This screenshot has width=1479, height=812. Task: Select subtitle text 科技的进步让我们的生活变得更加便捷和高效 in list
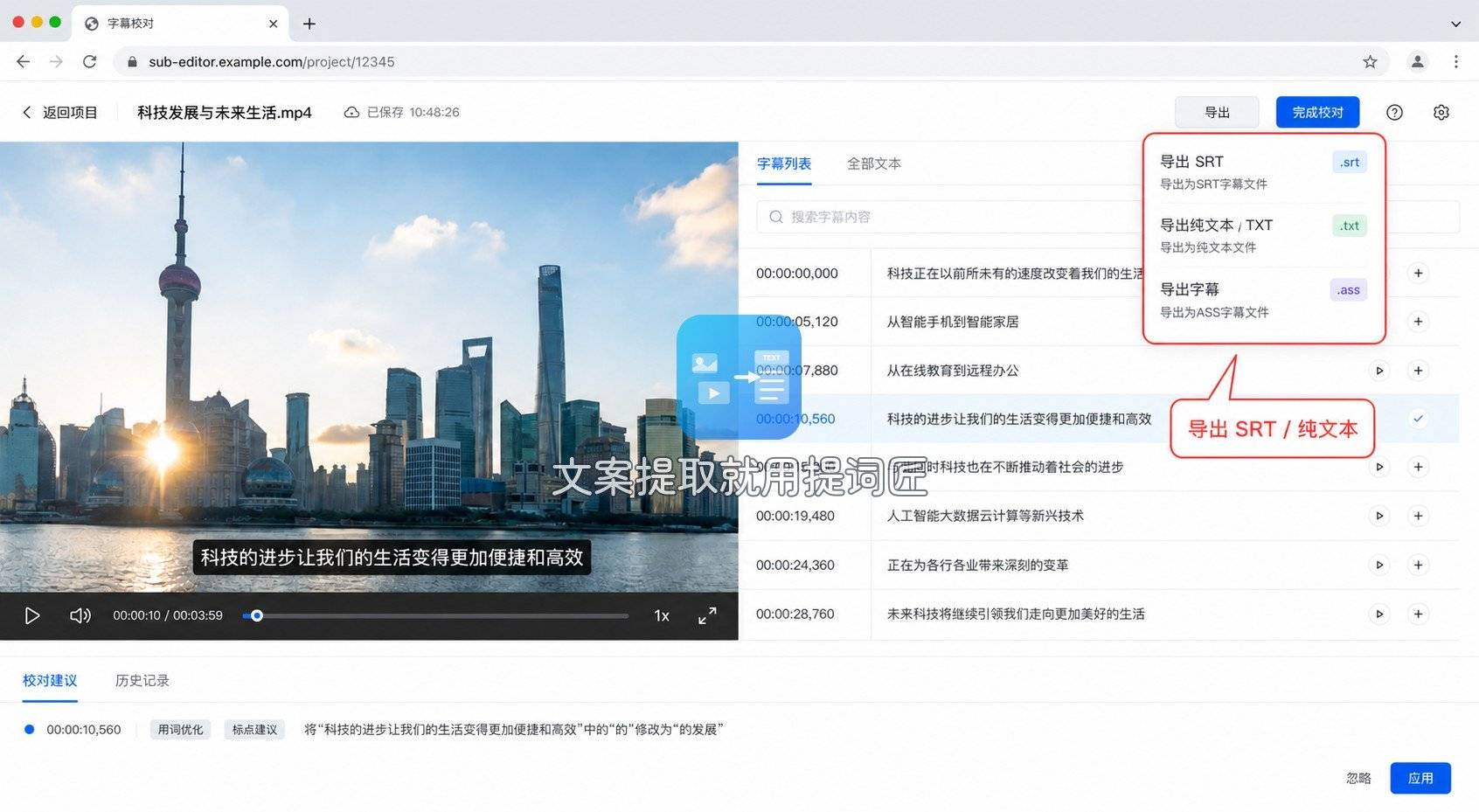(x=1019, y=419)
